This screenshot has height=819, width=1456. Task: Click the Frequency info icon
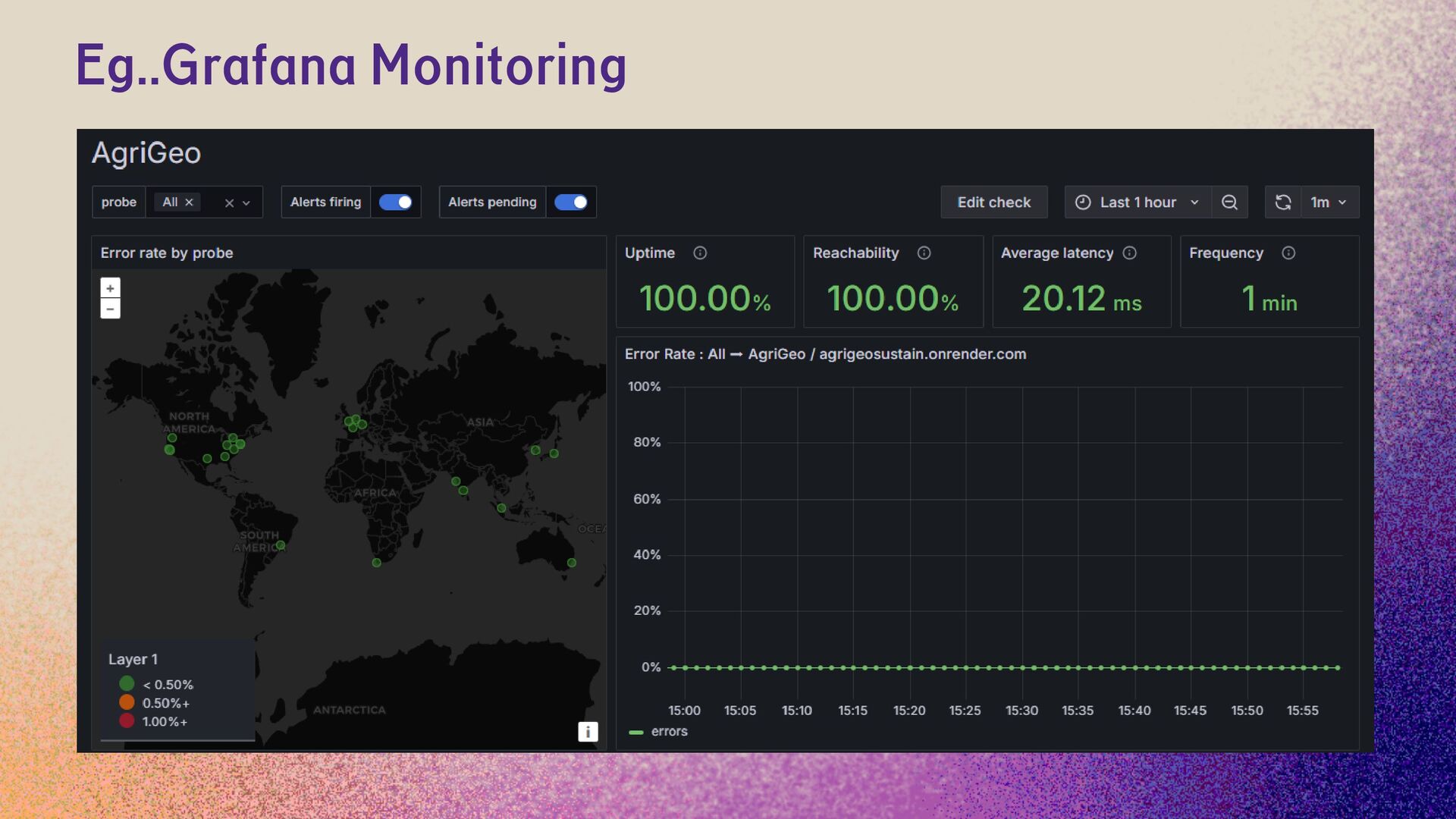(x=1288, y=253)
